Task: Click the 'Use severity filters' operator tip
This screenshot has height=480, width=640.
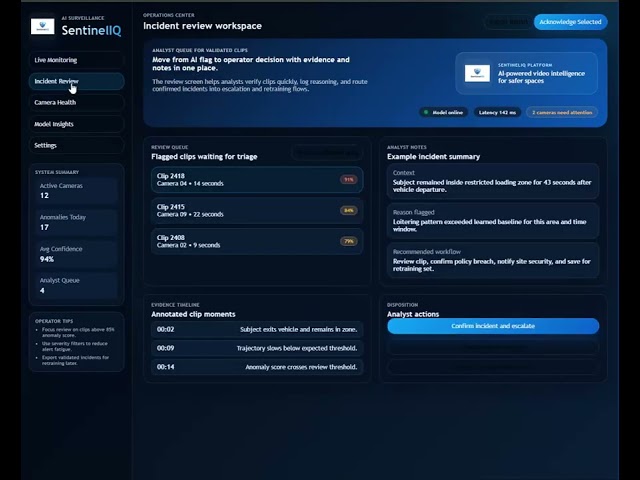Action: [75, 346]
